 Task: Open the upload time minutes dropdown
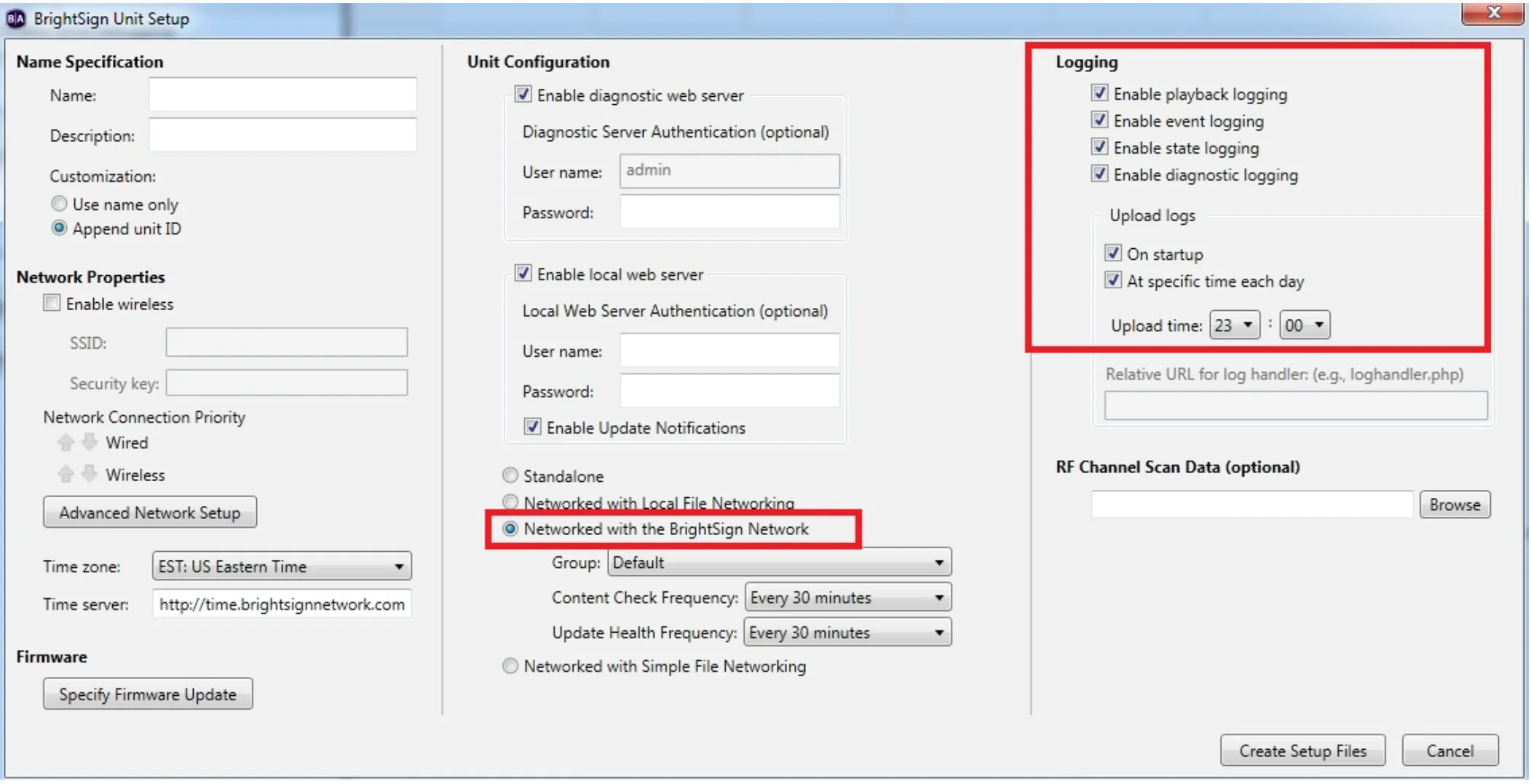1305,325
